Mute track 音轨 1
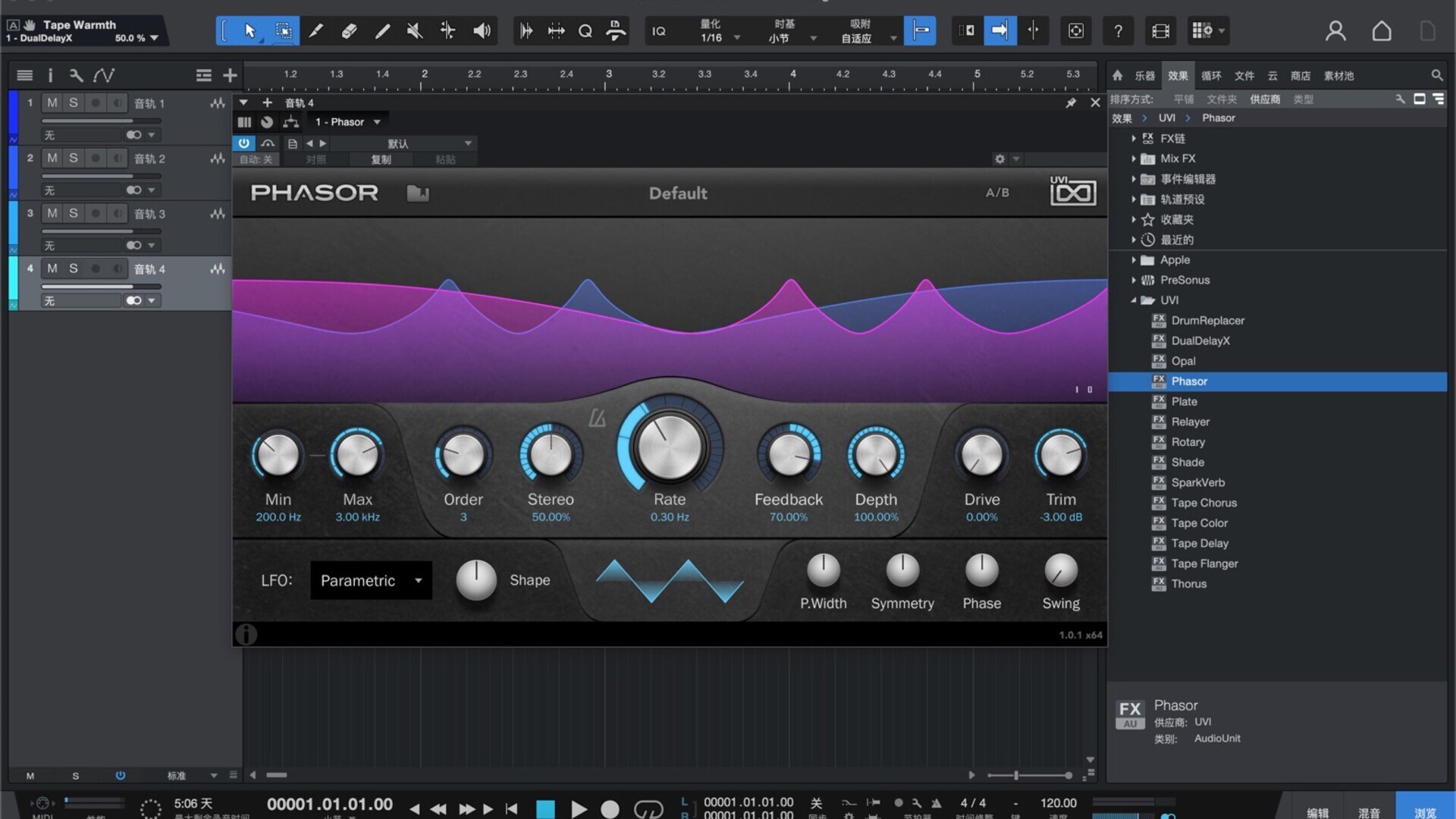Image resolution: width=1456 pixels, height=819 pixels. pyautogui.click(x=52, y=102)
